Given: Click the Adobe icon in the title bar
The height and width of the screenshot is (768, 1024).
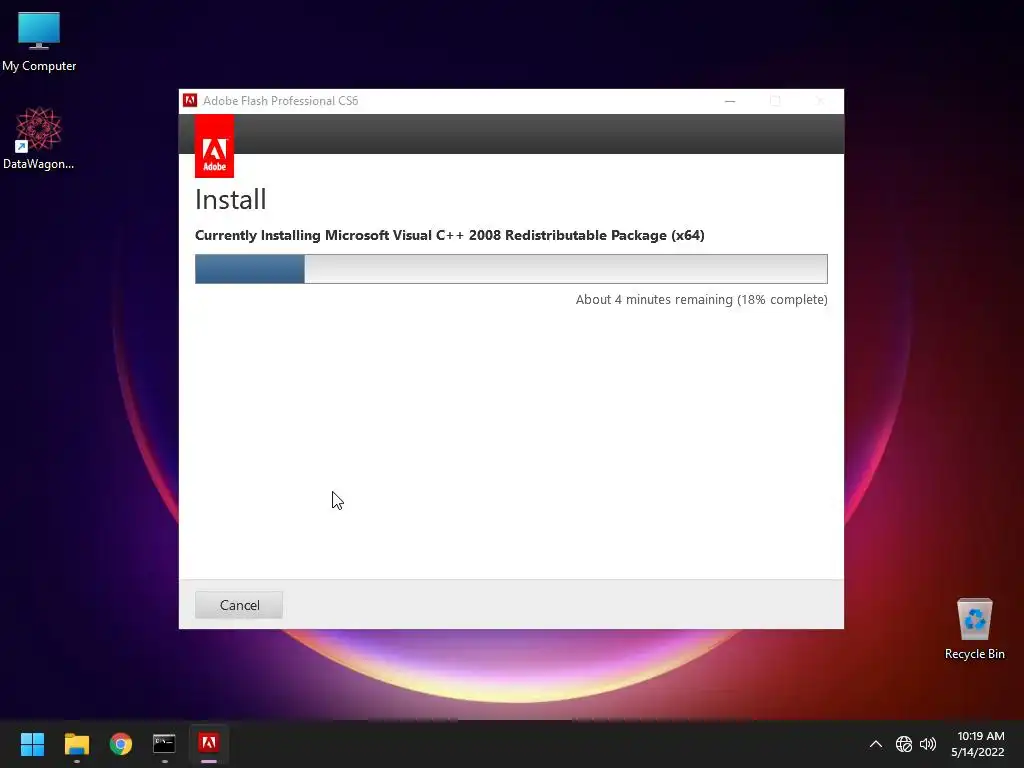Looking at the screenshot, I should tap(190, 101).
